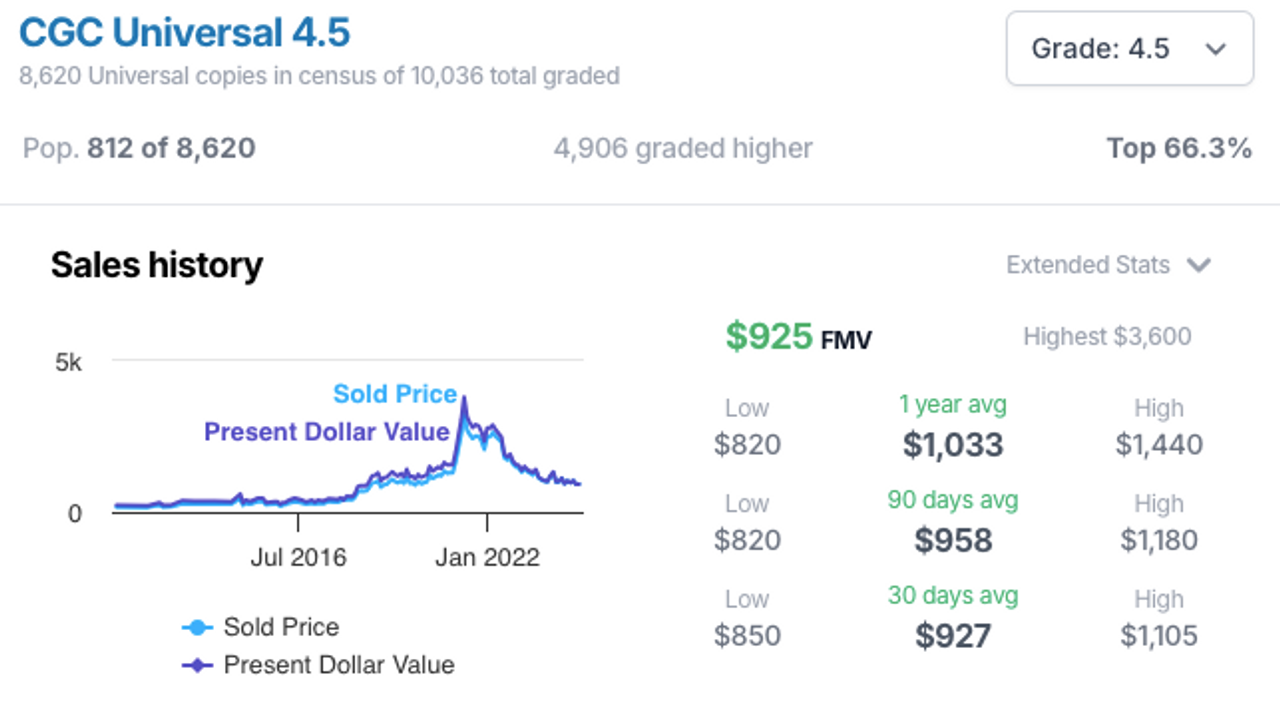Image resolution: width=1280 pixels, height=703 pixels.
Task: Click the census copies subtitle text
Action: point(320,76)
